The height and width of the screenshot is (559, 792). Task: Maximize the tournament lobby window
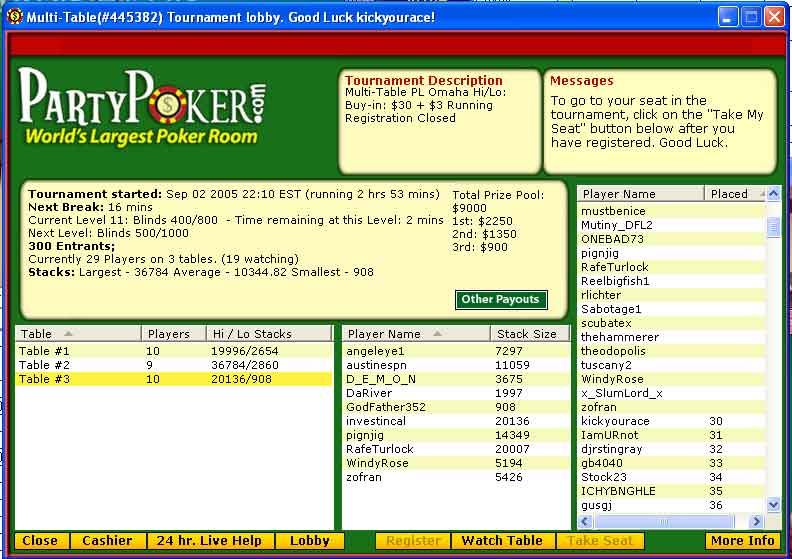click(750, 18)
